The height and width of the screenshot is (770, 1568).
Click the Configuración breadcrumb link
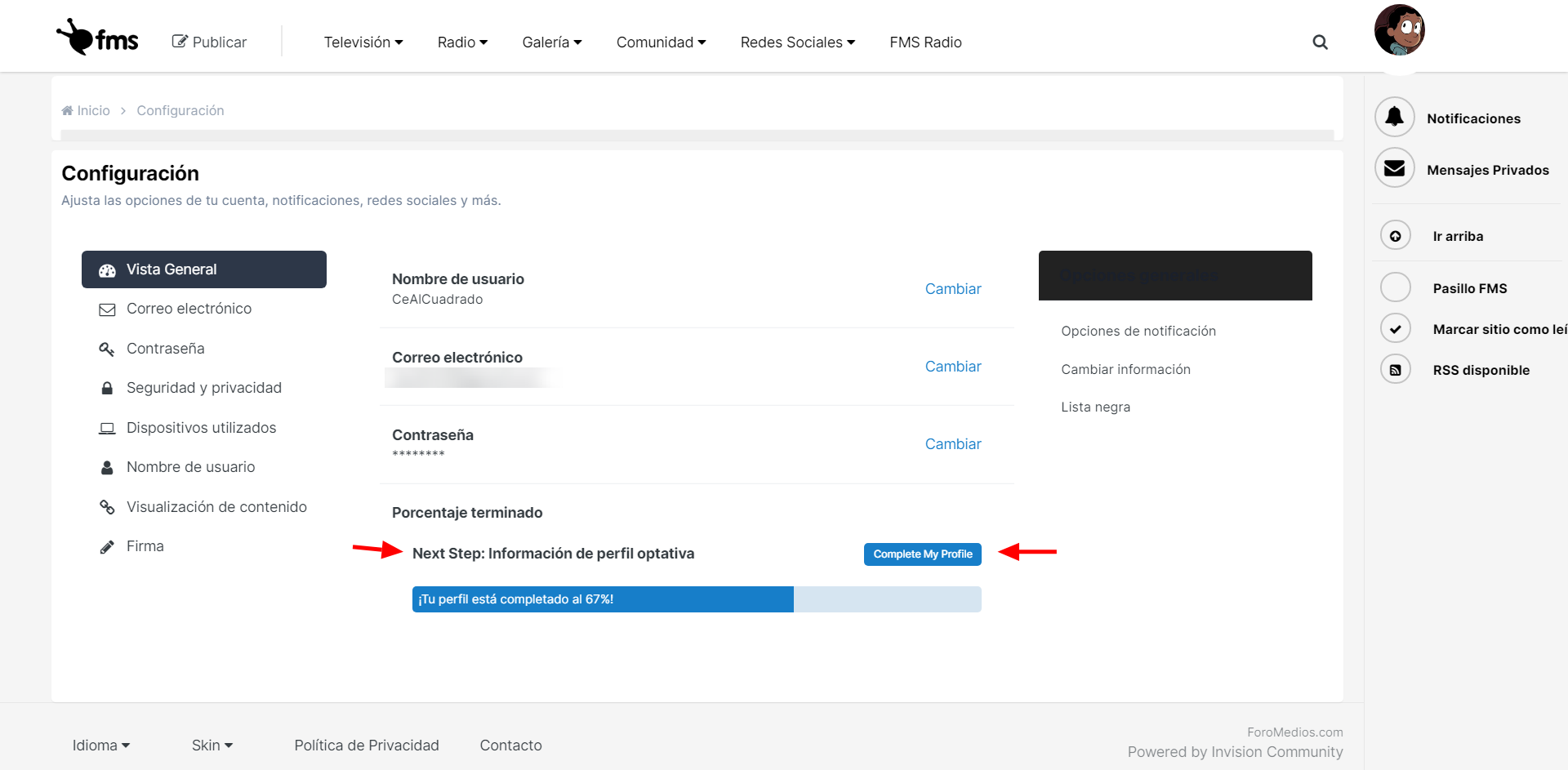pyautogui.click(x=180, y=110)
